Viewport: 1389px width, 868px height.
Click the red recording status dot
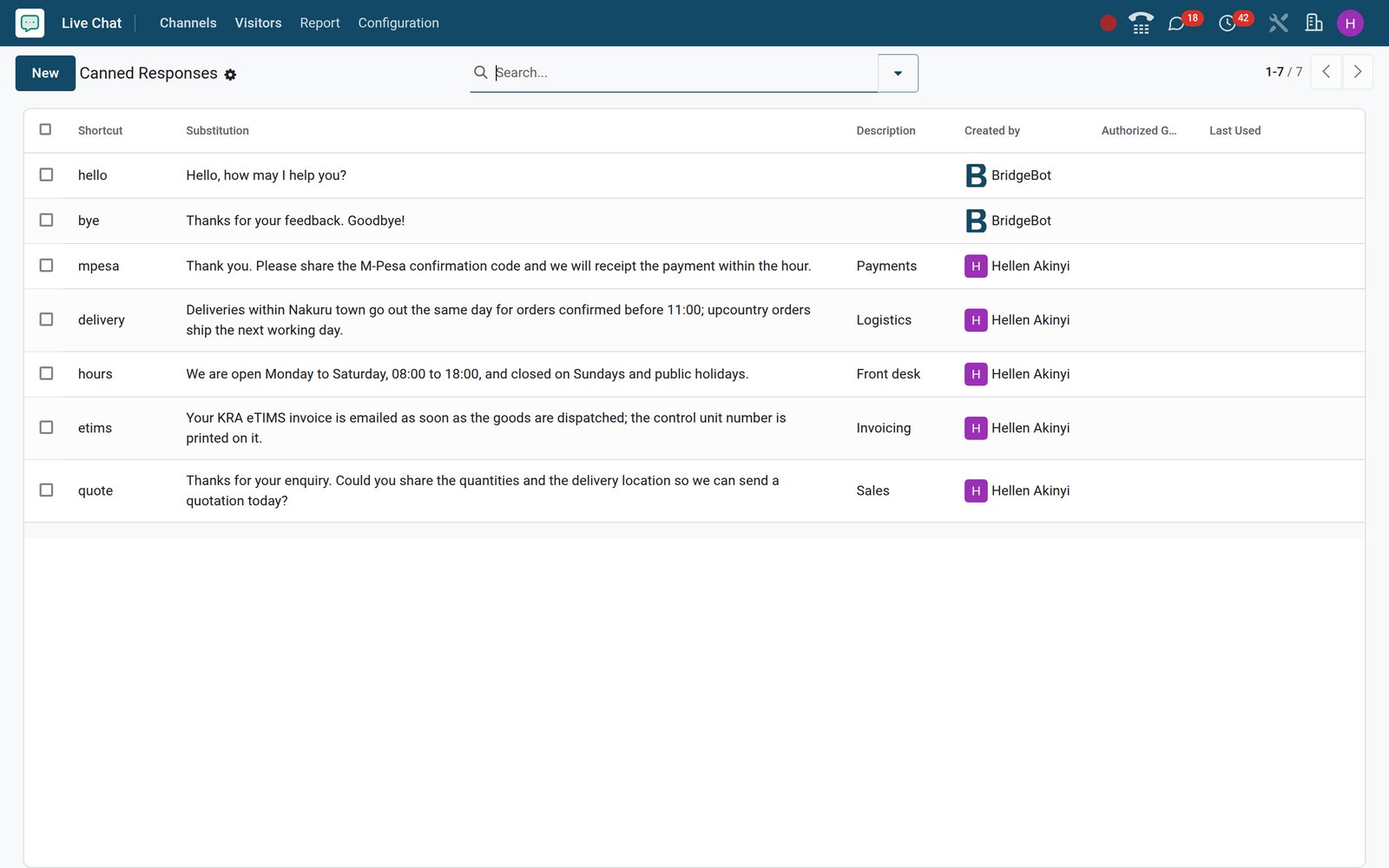click(1108, 23)
